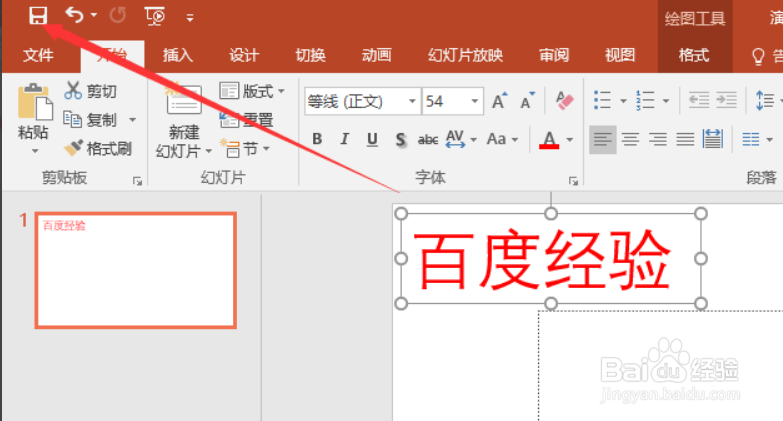
Task: Switch to the 设计 (Design) tab
Action: tap(244, 55)
